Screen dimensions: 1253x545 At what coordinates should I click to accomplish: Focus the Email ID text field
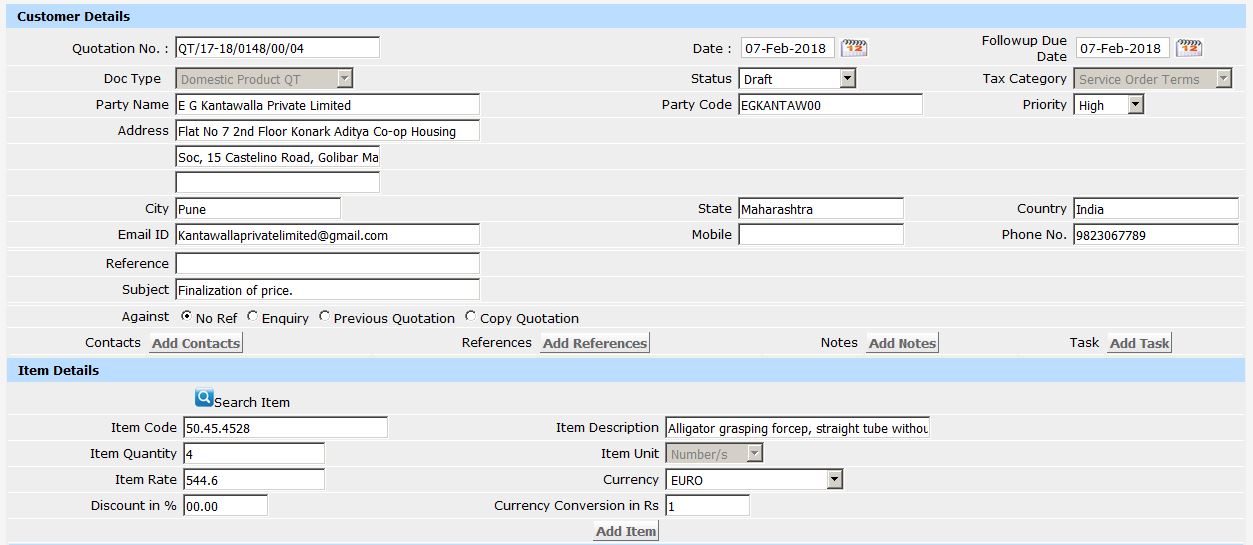click(327, 235)
